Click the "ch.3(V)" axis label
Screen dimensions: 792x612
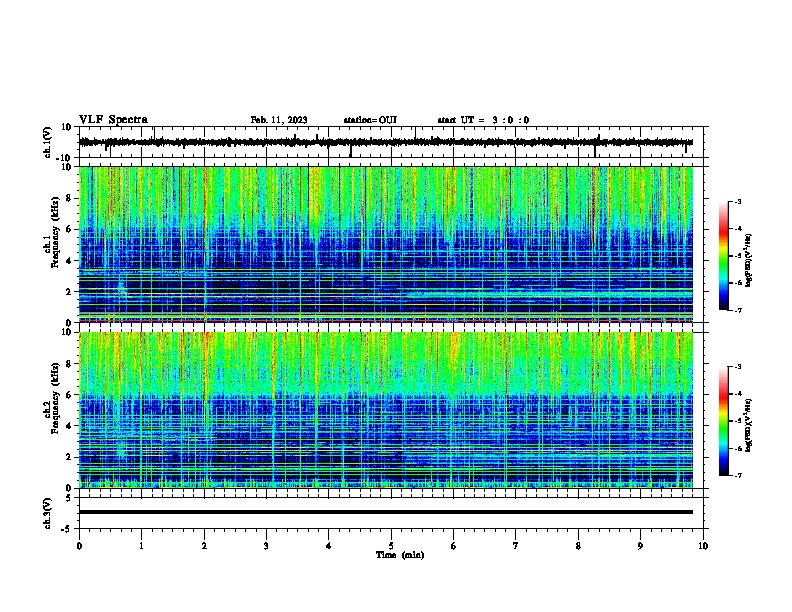pyautogui.click(x=48, y=513)
